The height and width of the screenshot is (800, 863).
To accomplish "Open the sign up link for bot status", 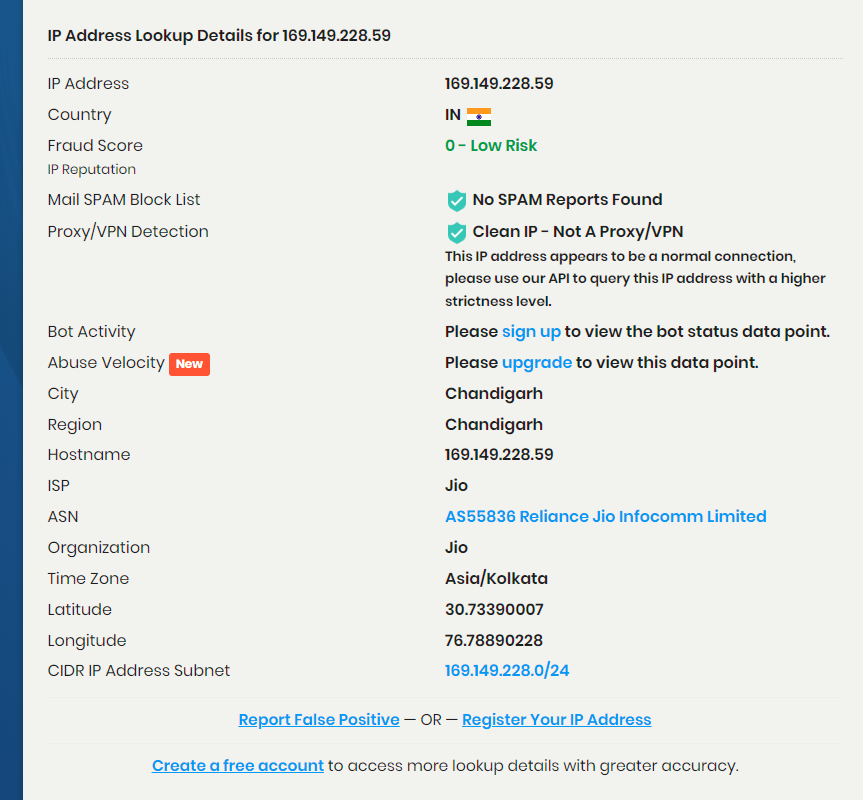I will point(531,332).
